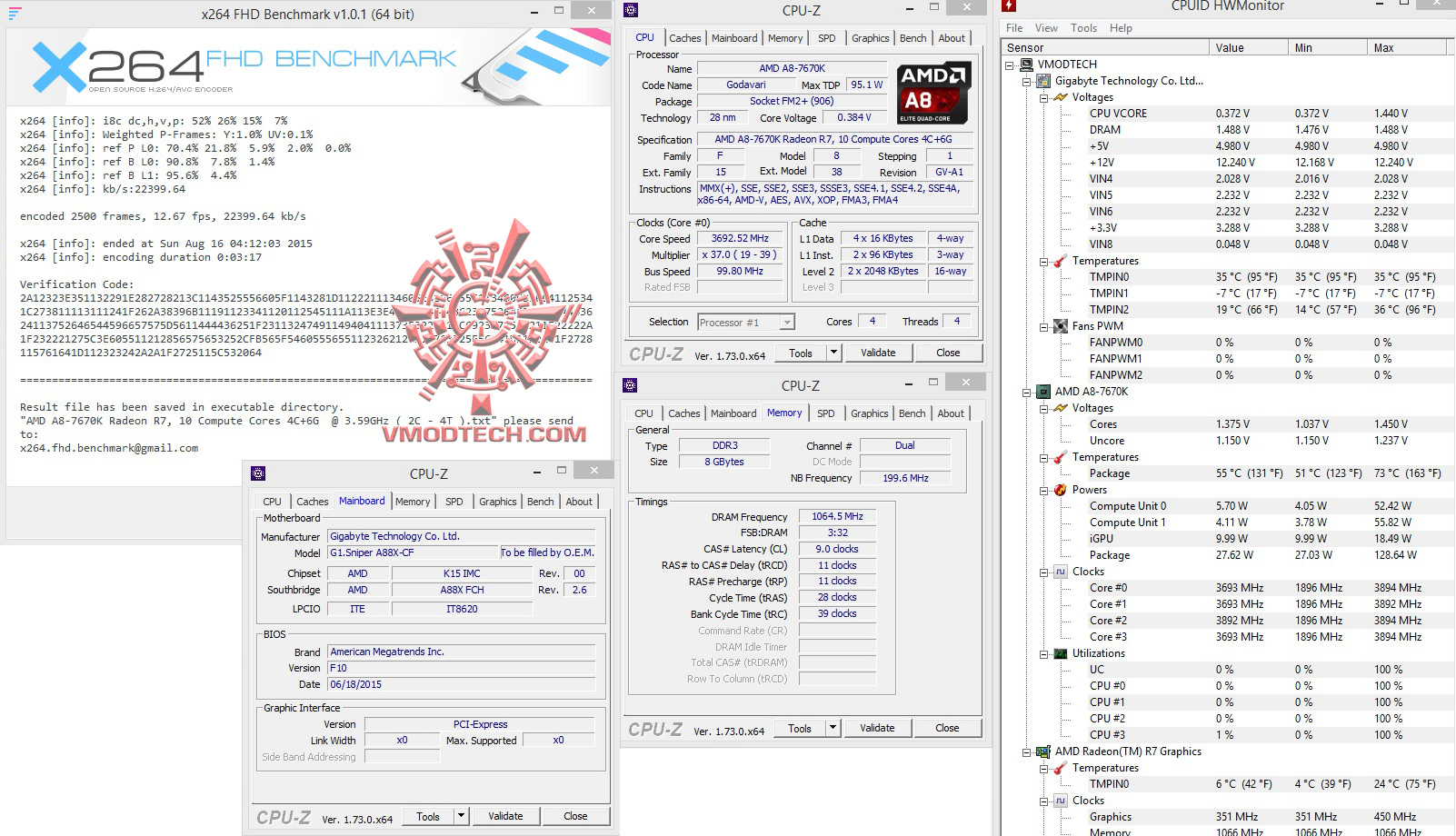Click the x264 FHD Benchmark title bar icon
The height and width of the screenshot is (836, 1456).
15,14
